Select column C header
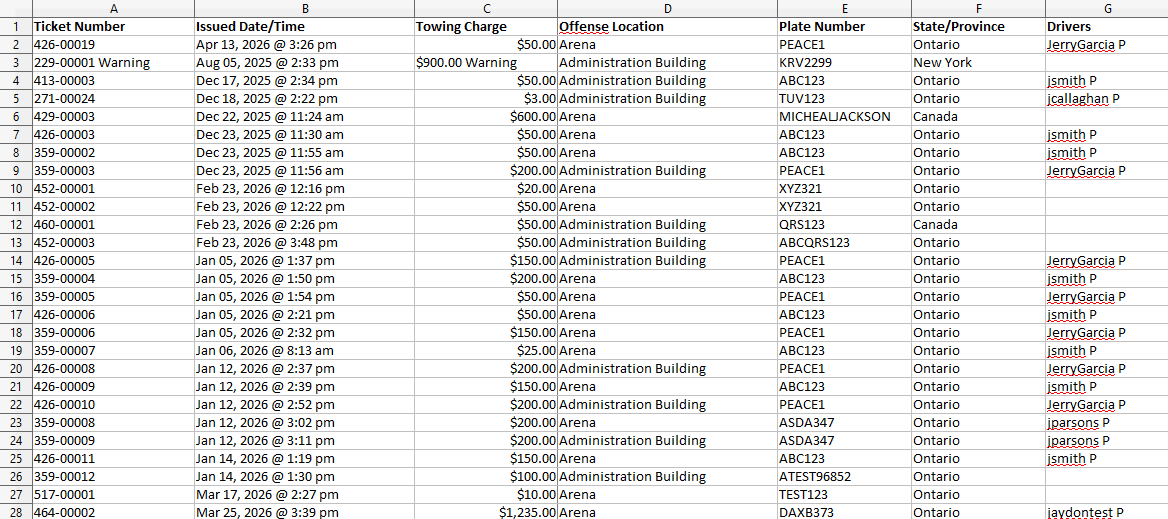 click(486, 8)
